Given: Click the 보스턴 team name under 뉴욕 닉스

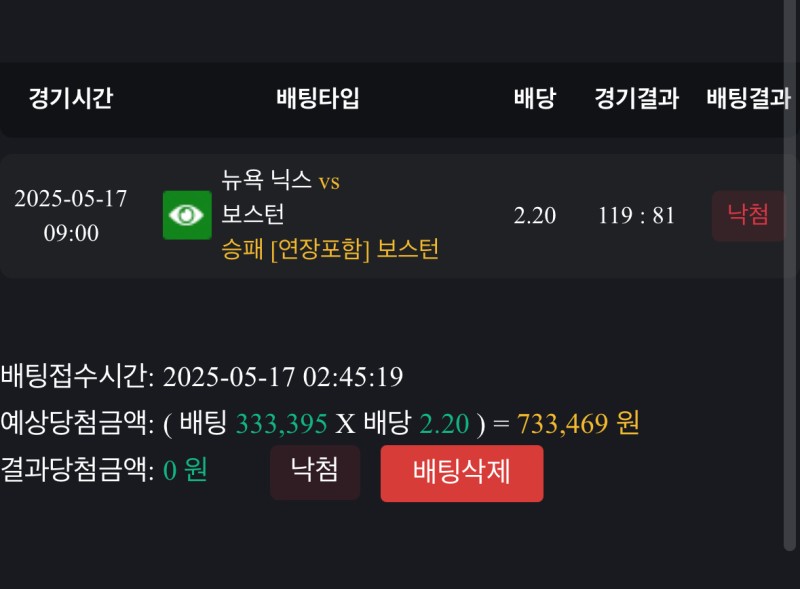Looking at the screenshot, I should (253, 215).
